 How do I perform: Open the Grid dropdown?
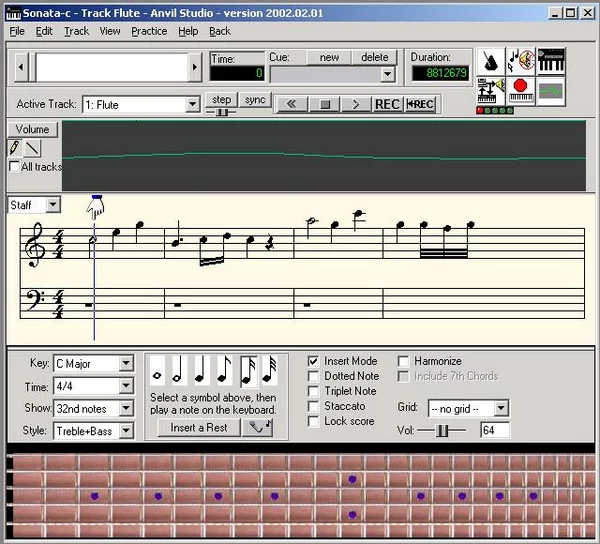tap(501, 408)
